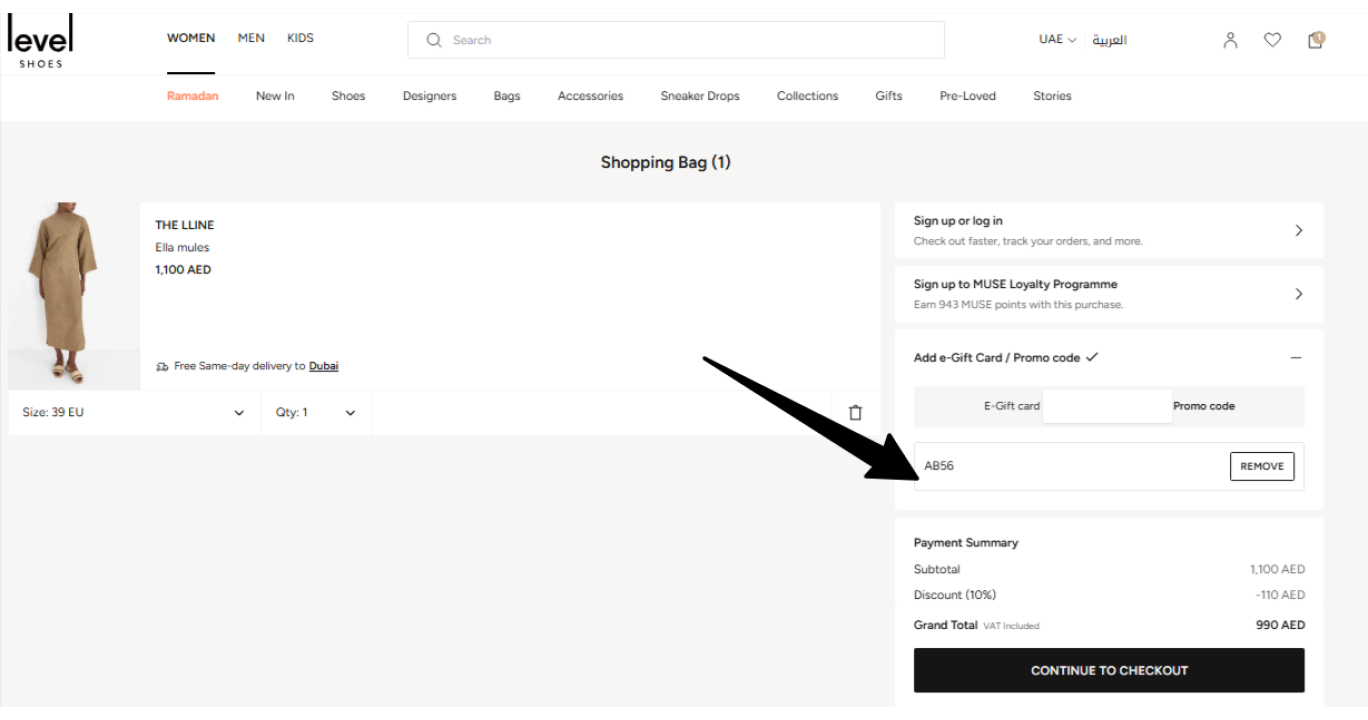
Task: Click the REMOVE promo code button
Action: point(1262,466)
